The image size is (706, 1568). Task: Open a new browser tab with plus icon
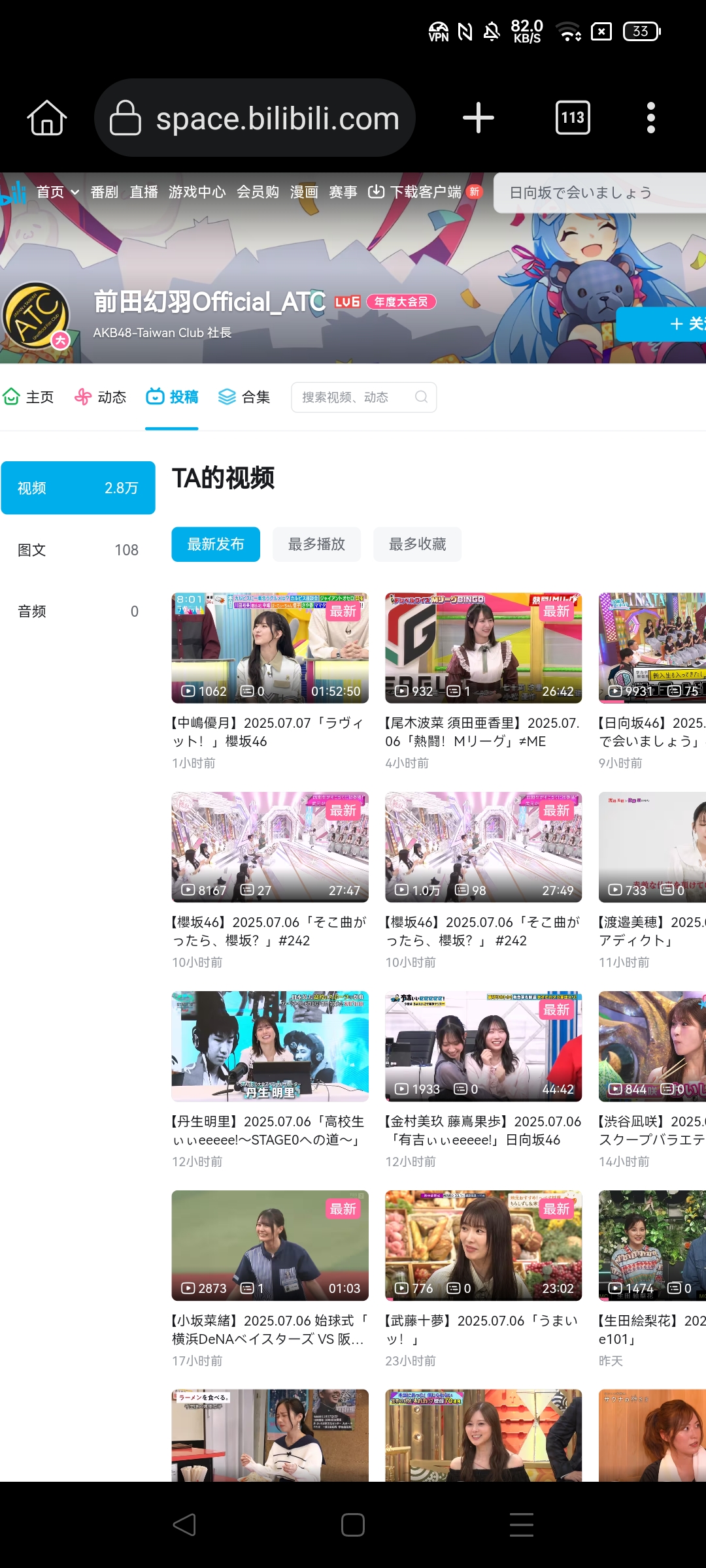(x=479, y=118)
